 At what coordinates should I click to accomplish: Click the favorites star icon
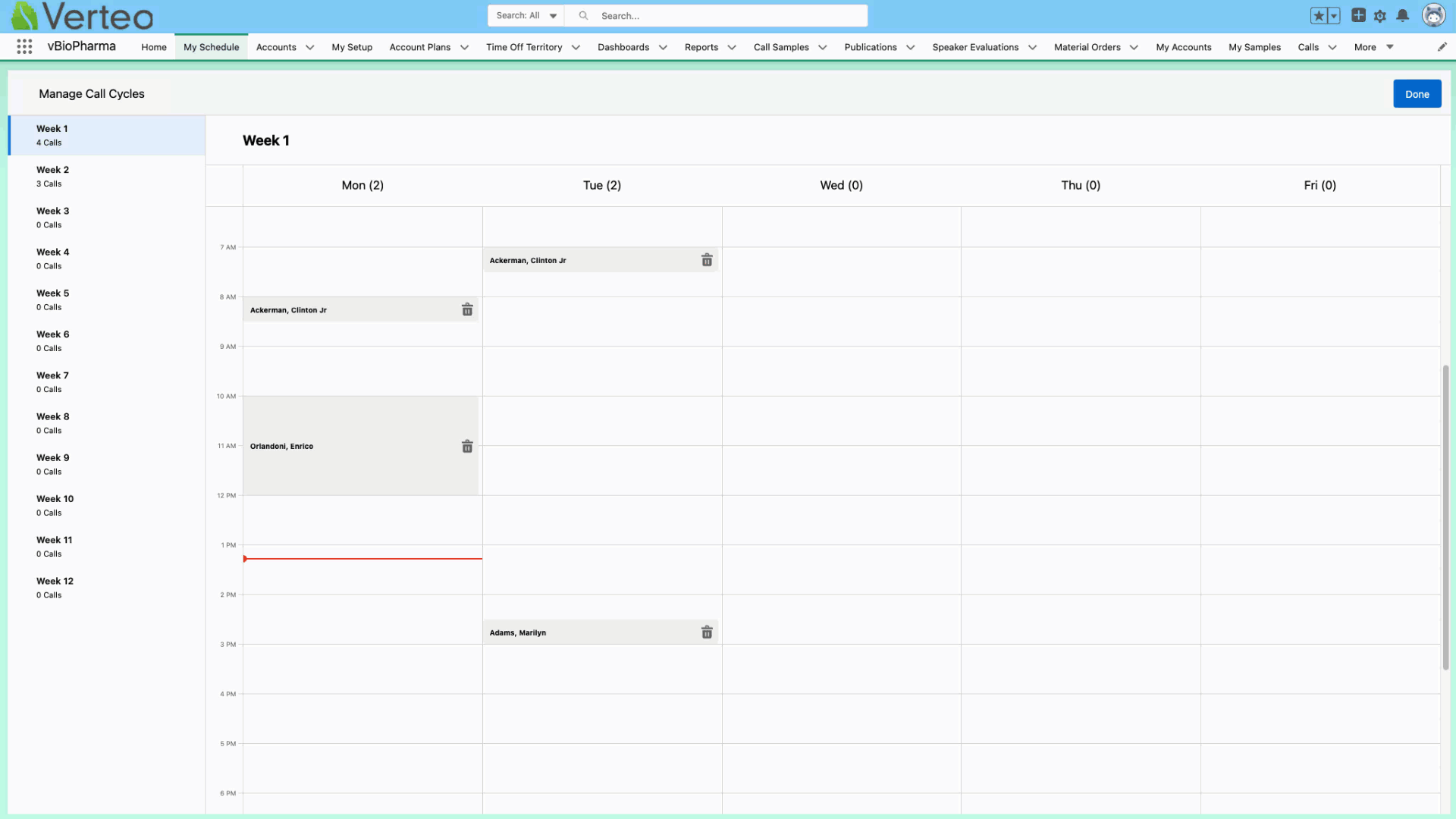tap(1319, 16)
